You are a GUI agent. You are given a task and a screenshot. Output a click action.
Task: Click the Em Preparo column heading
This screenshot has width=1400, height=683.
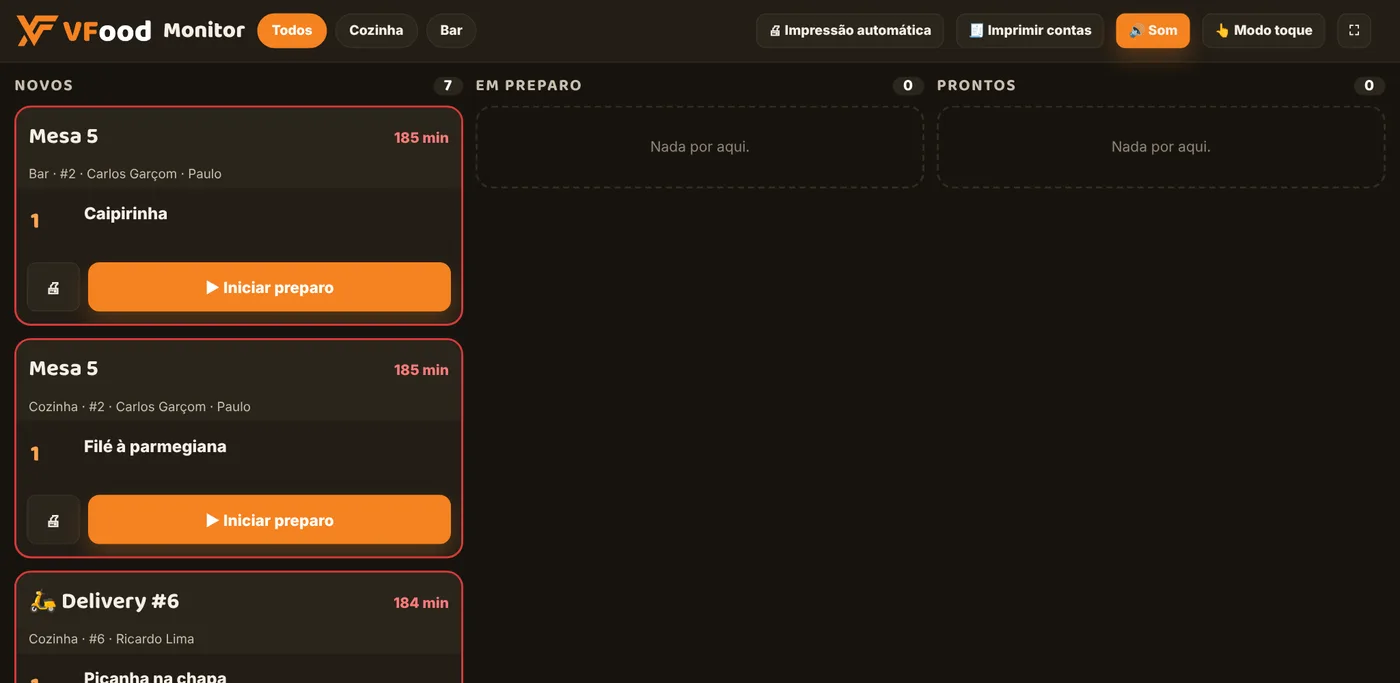pos(529,85)
